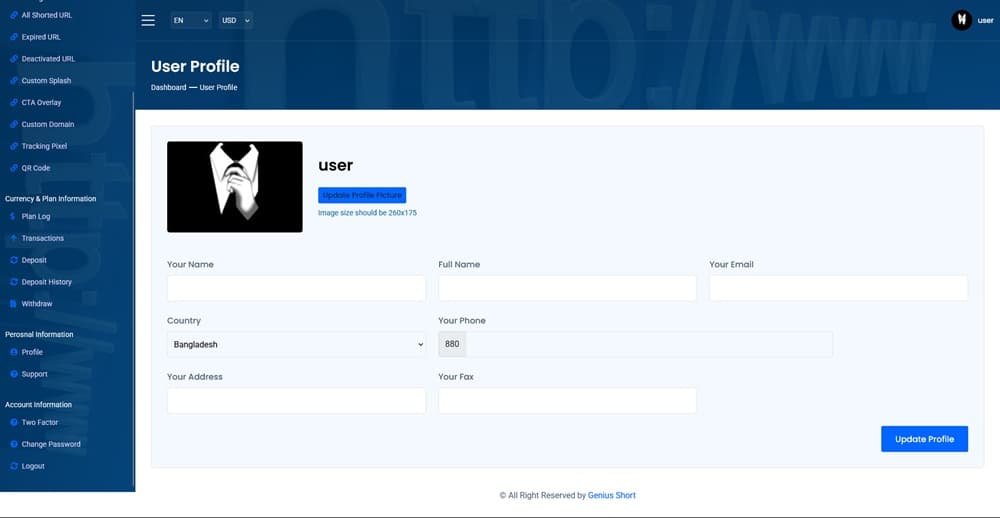Click the Plan Log dollar icon
The width and height of the screenshot is (1000, 518).
(x=12, y=216)
